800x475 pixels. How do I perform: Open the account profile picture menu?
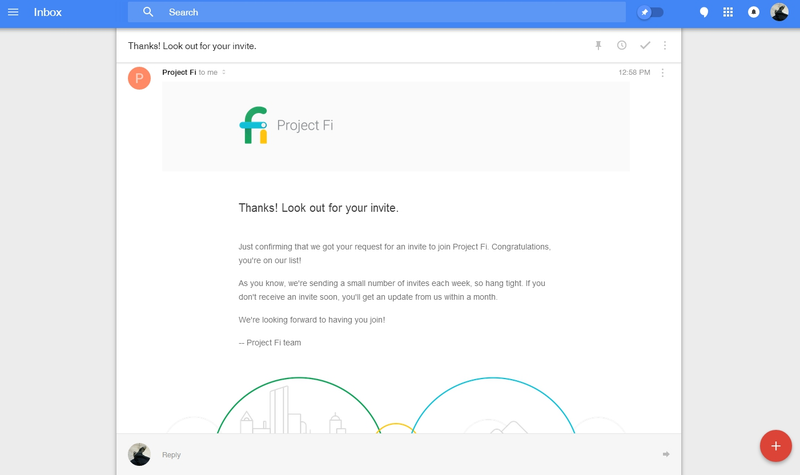(779, 12)
